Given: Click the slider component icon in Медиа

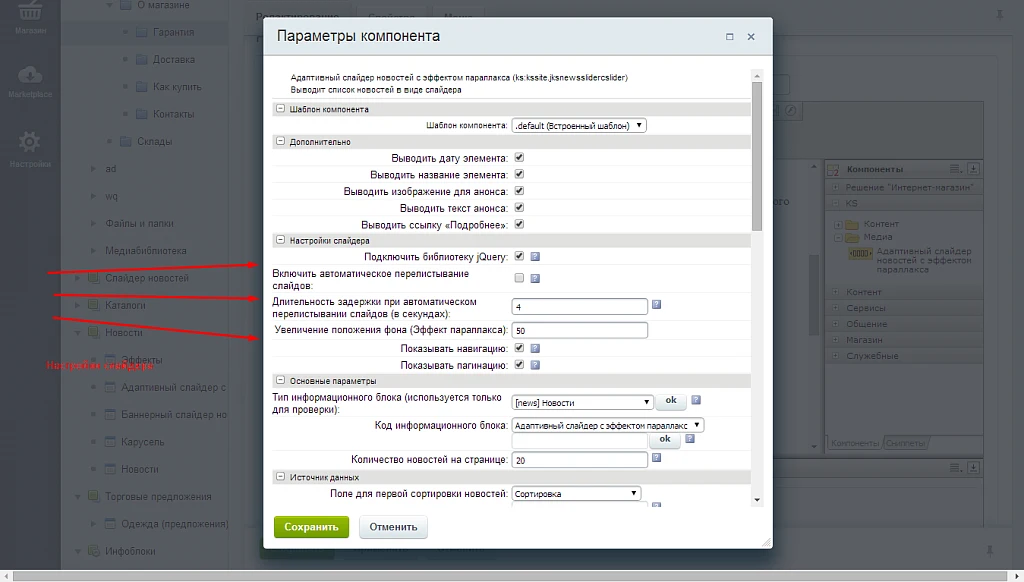Looking at the screenshot, I should click(860, 253).
